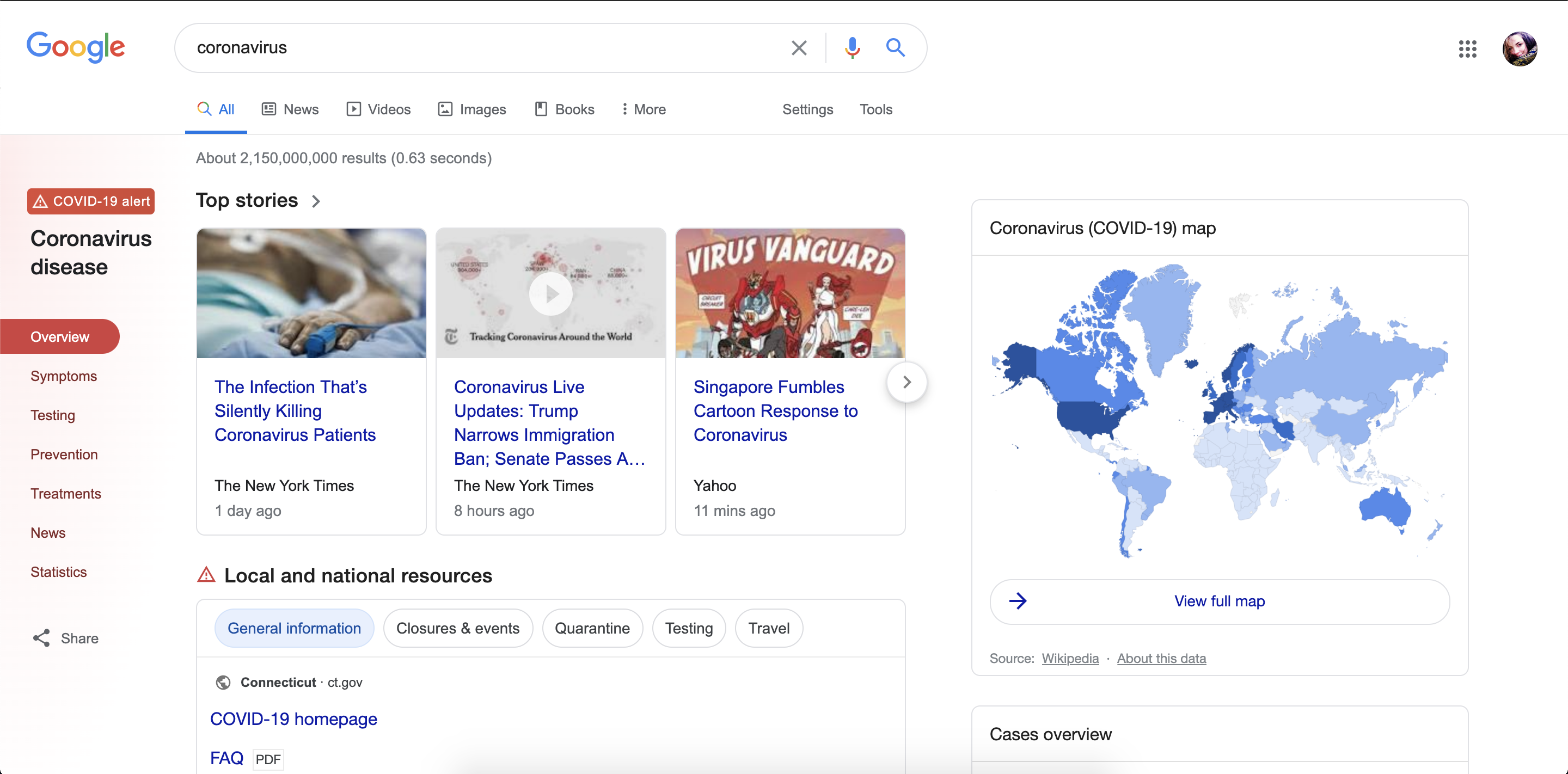The image size is (1568, 774).
Task: Open Coronavirus Live Updates article
Action: (549, 423)
